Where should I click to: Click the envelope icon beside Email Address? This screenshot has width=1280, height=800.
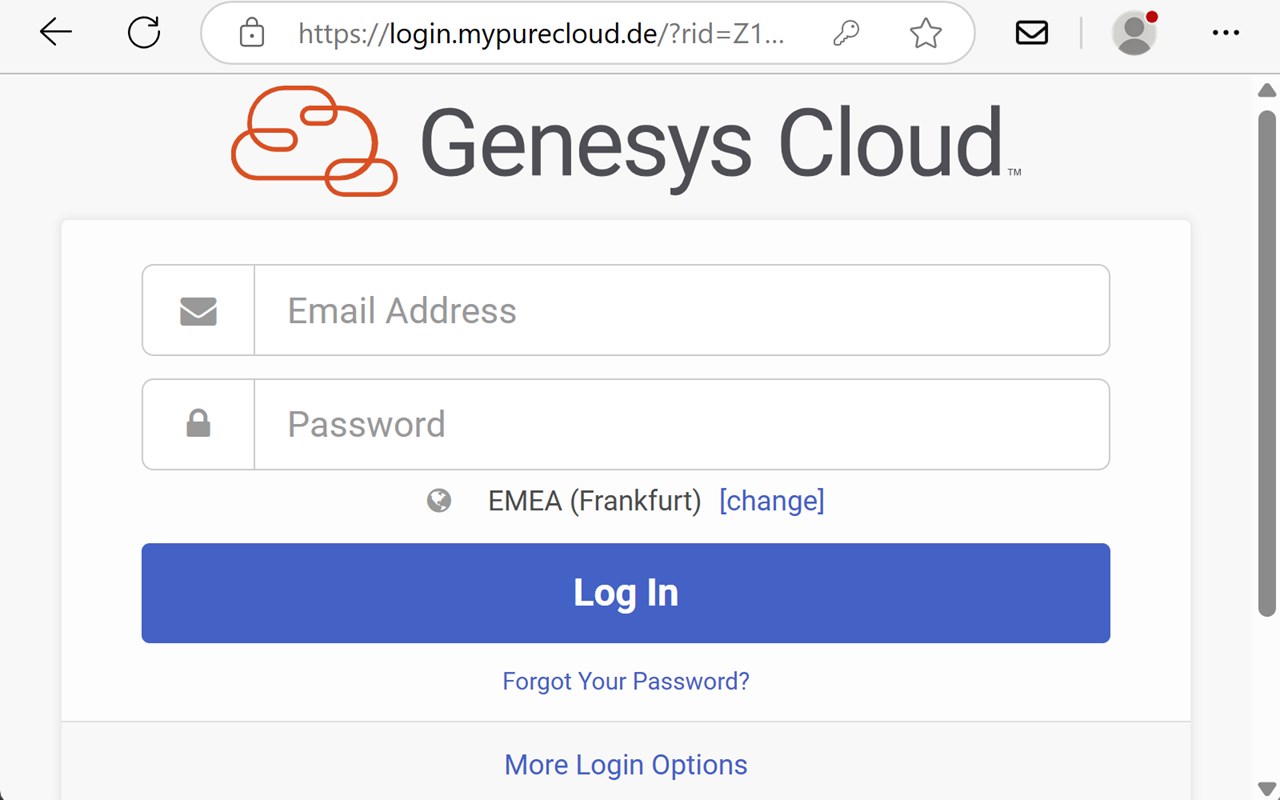click(198, 311)
